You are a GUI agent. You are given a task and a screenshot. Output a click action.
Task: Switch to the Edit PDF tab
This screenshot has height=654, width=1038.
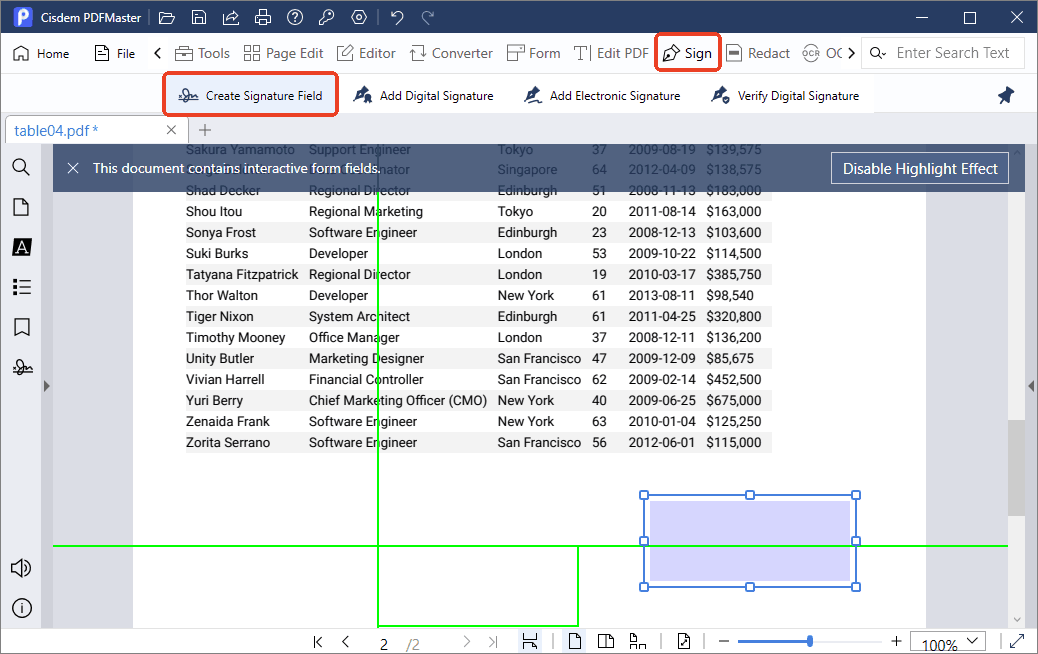pyautogui.click(x=612, y=53)
